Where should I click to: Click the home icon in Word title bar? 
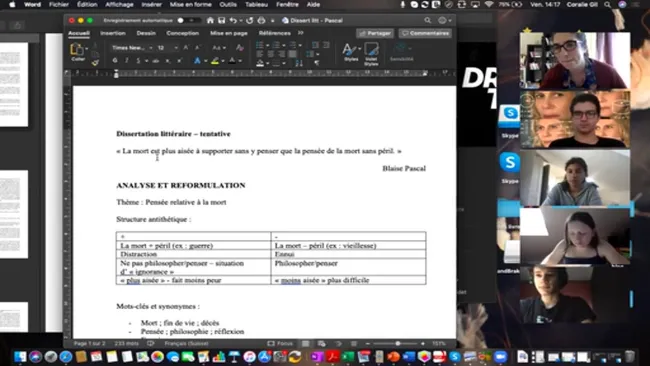[210, 20]
